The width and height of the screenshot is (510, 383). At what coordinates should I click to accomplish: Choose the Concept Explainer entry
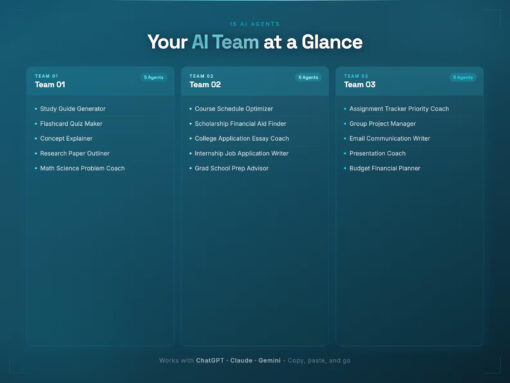point(66,139)
